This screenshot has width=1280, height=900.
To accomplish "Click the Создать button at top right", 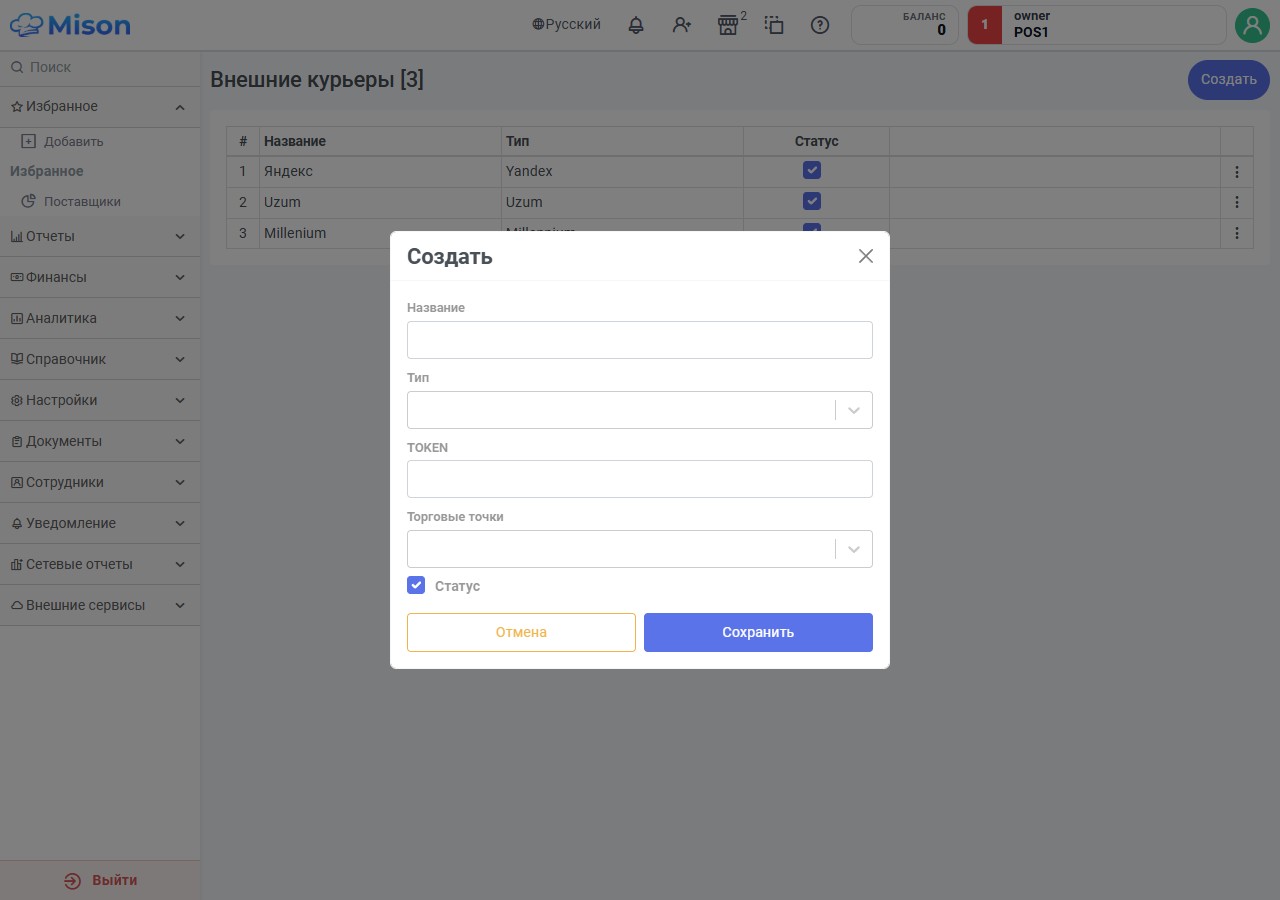I will tap(1229, 80).
